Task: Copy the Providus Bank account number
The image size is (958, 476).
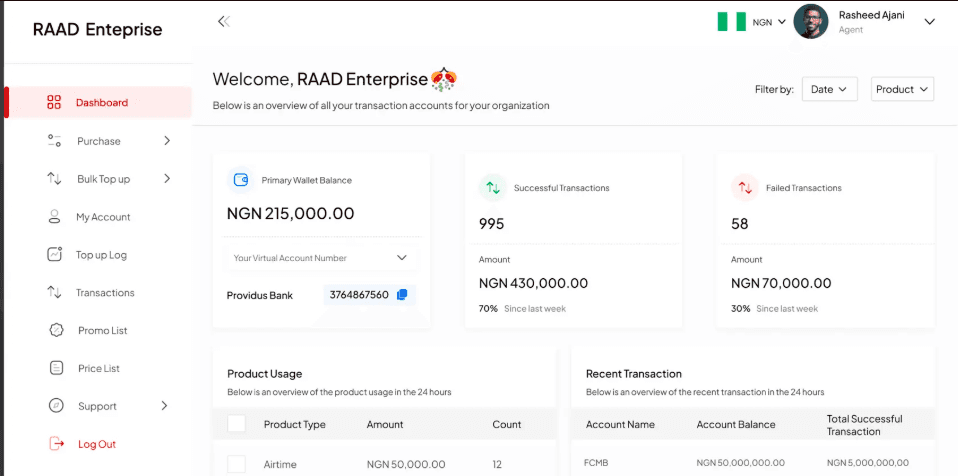Action: coord(402,295)
